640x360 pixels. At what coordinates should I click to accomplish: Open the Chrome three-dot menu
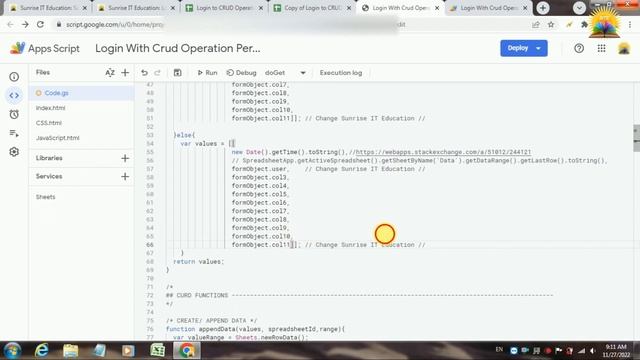pyautogui.click(x=630, y=24)
